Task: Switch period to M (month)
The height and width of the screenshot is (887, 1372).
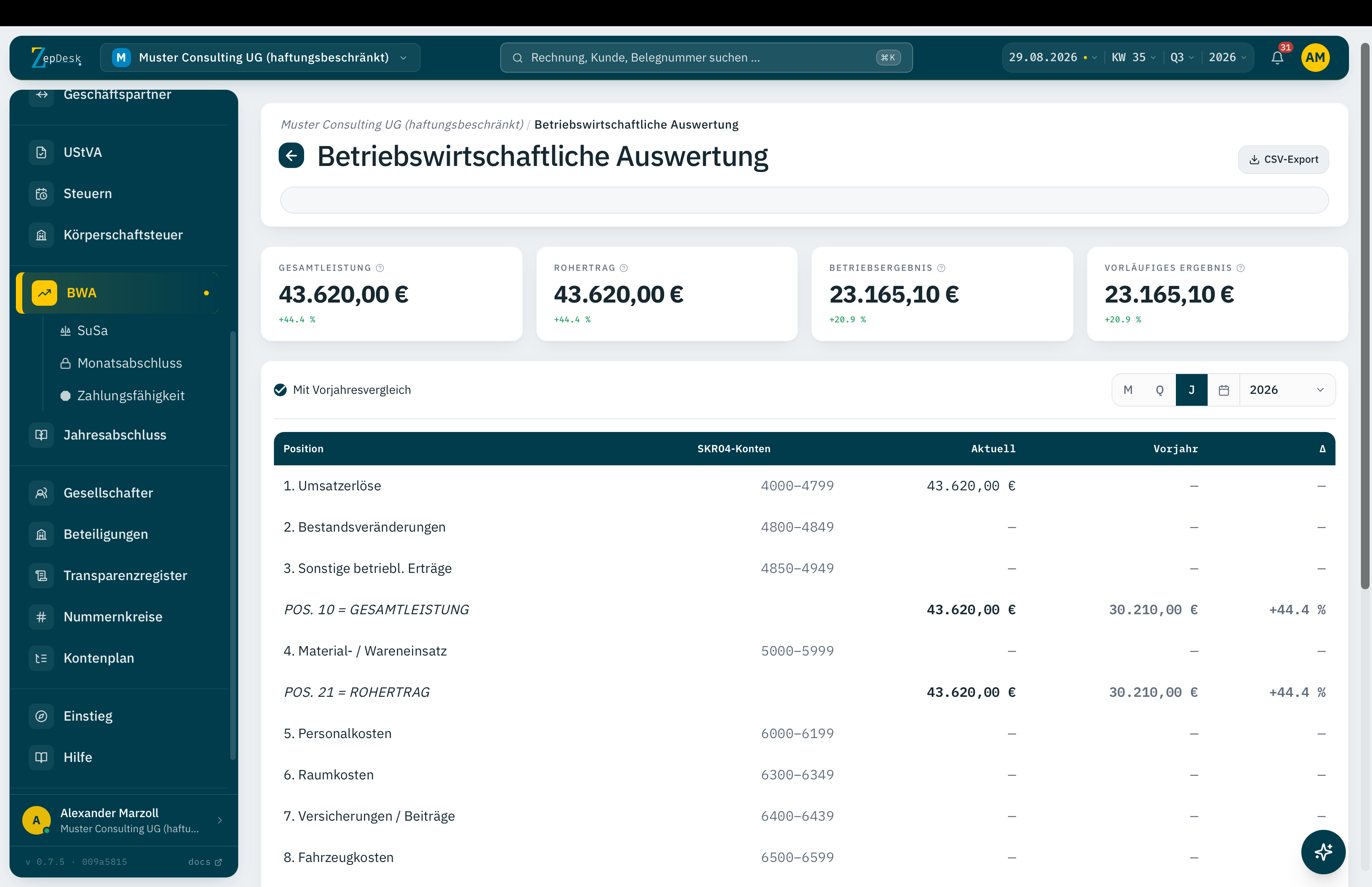Action: 1128,390
